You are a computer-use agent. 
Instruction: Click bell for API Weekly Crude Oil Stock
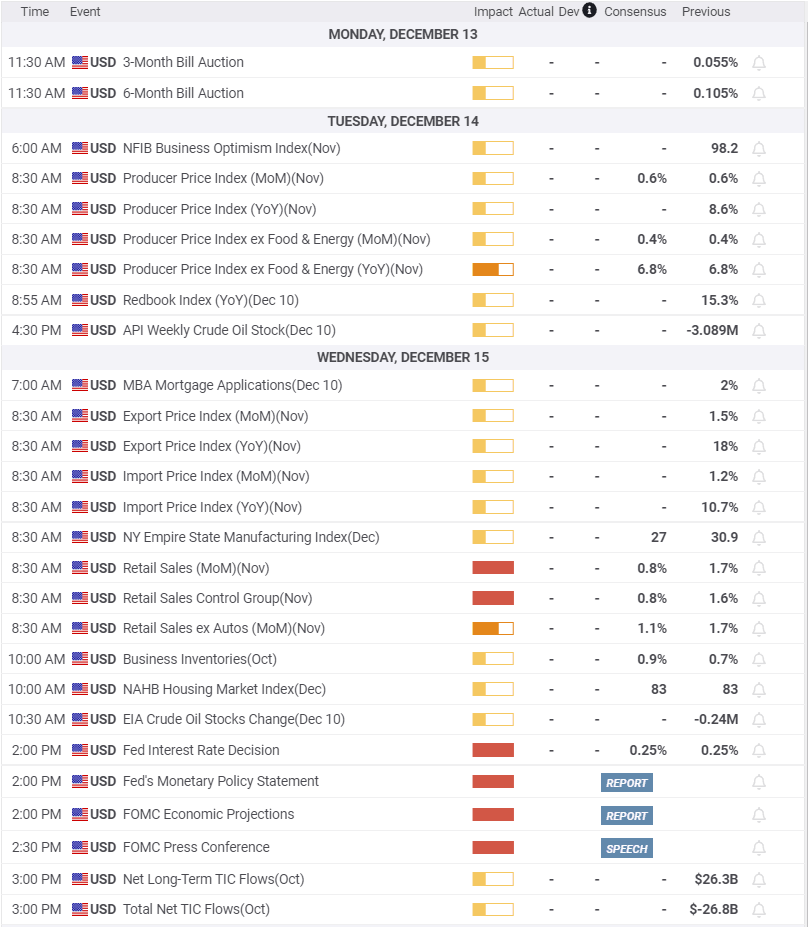coord(759,331)
